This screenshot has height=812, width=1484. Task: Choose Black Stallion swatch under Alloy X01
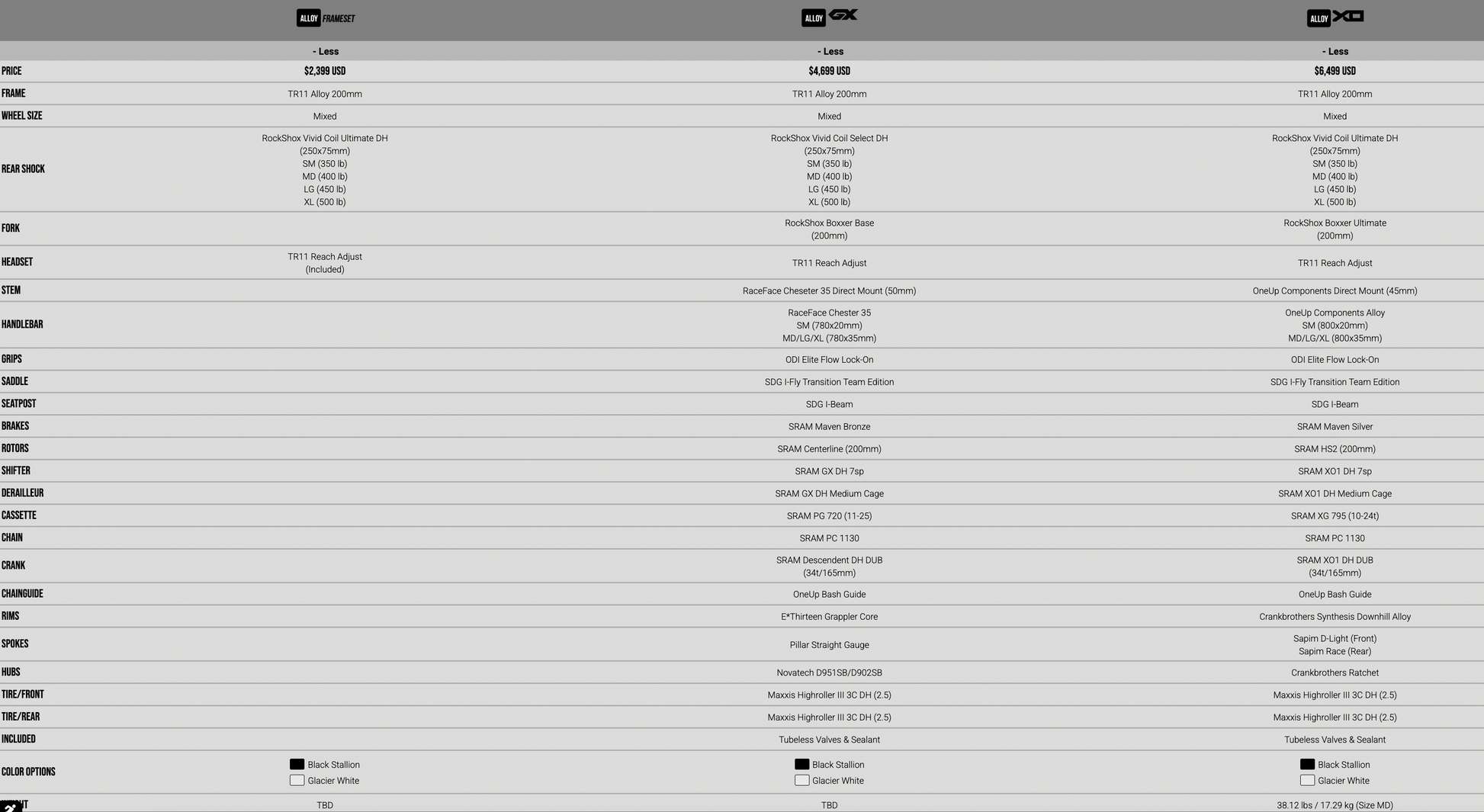(1307, 764)
